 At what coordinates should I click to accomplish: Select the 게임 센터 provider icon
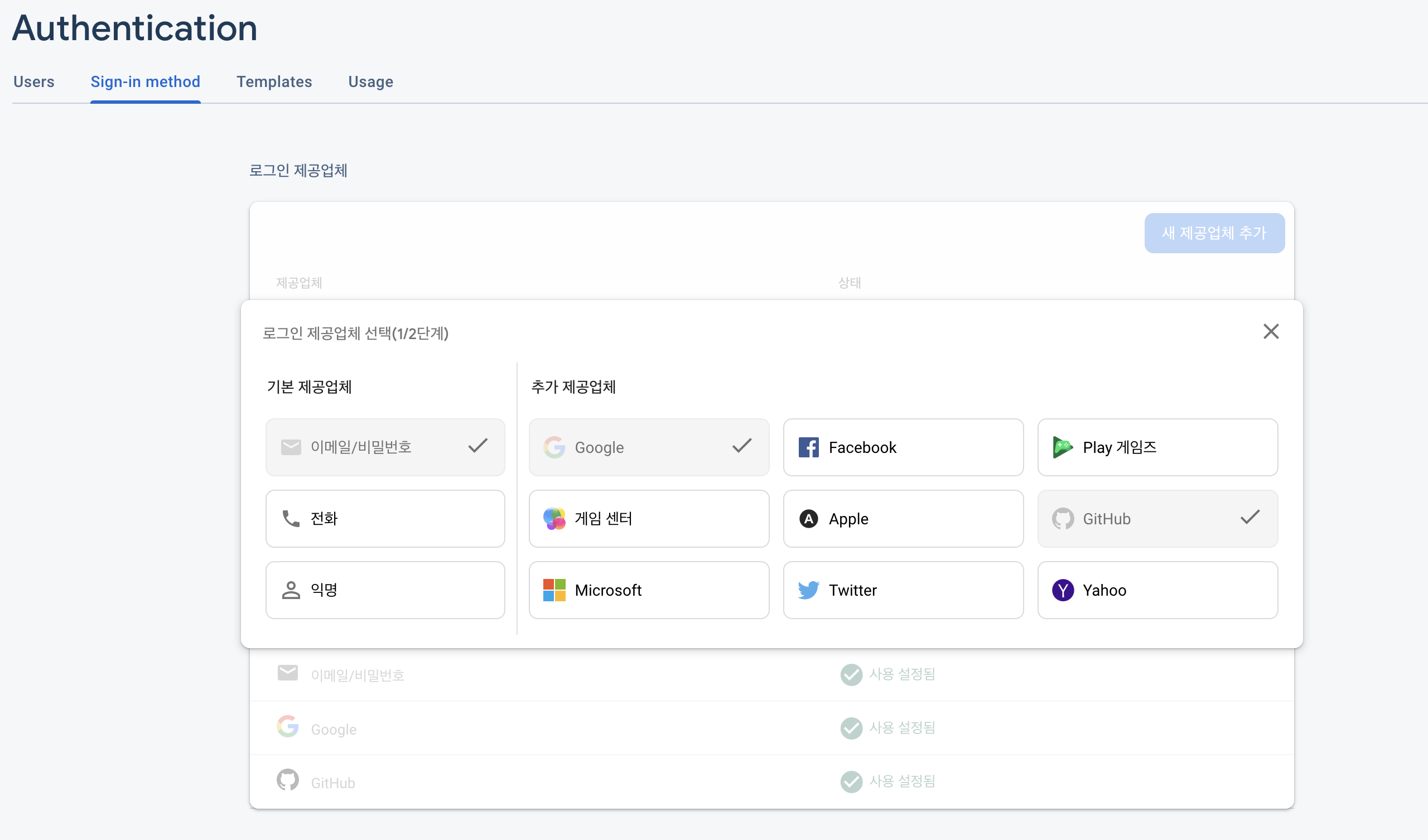click(x=554, y=519)
